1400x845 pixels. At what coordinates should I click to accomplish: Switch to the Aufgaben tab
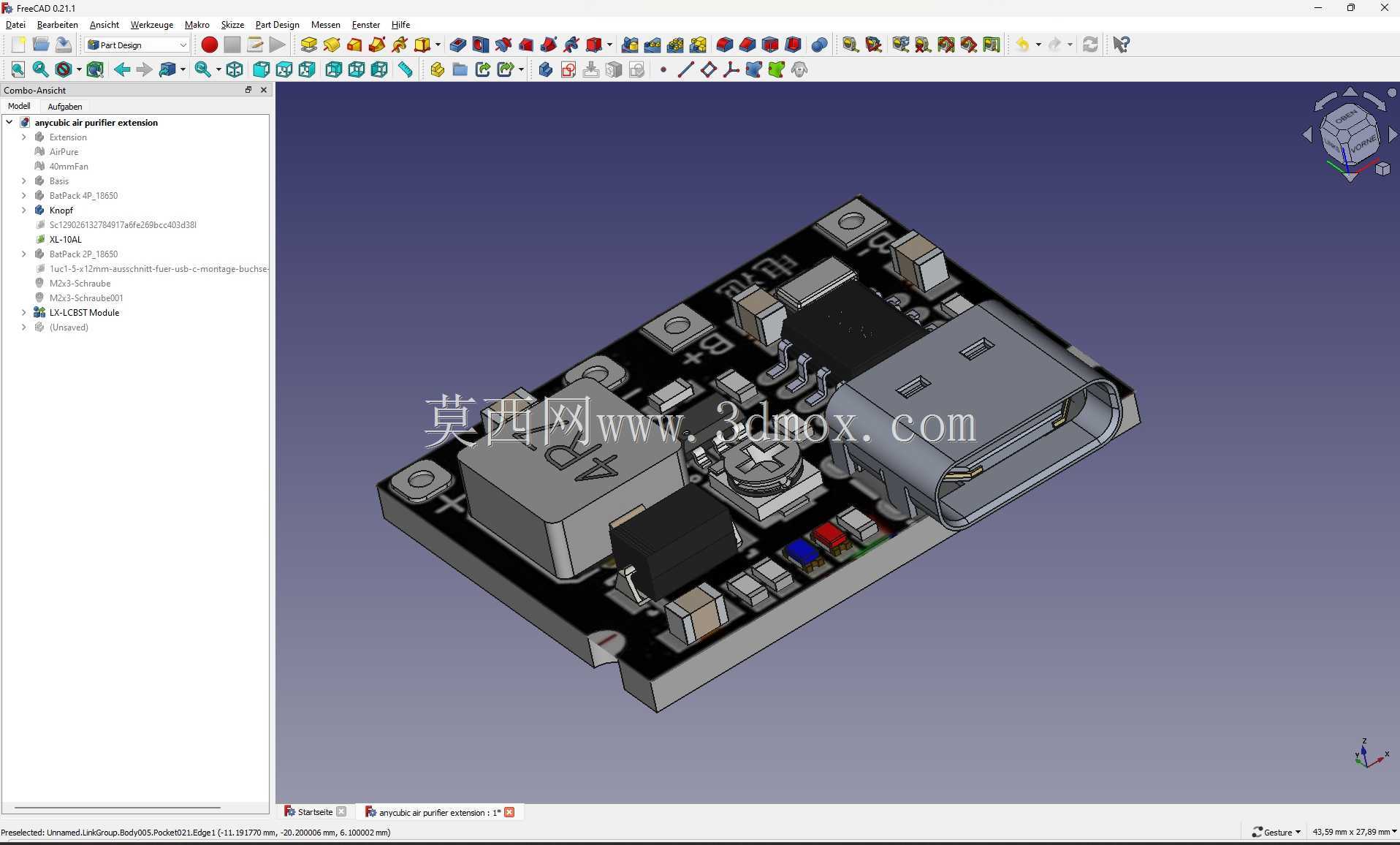65,106
